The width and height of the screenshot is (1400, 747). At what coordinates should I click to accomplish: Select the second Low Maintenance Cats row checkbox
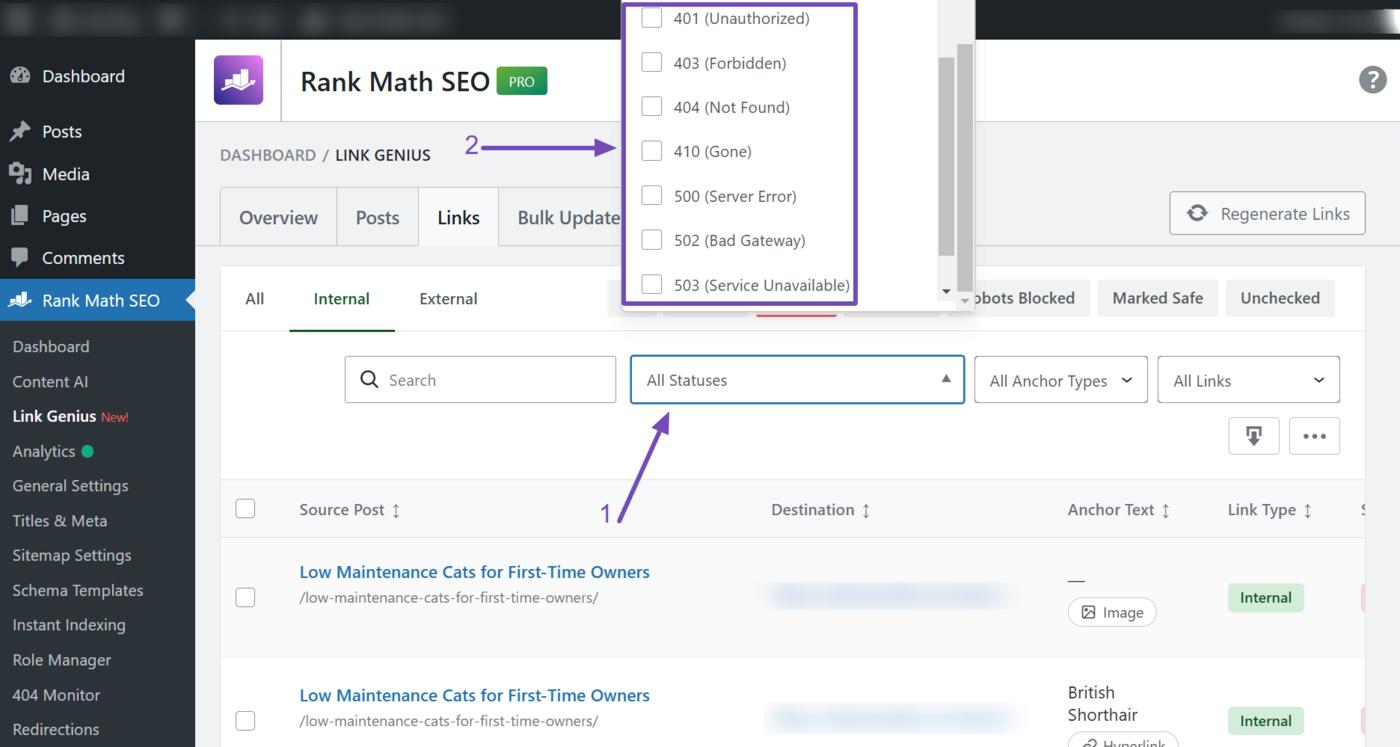(245, 720)
